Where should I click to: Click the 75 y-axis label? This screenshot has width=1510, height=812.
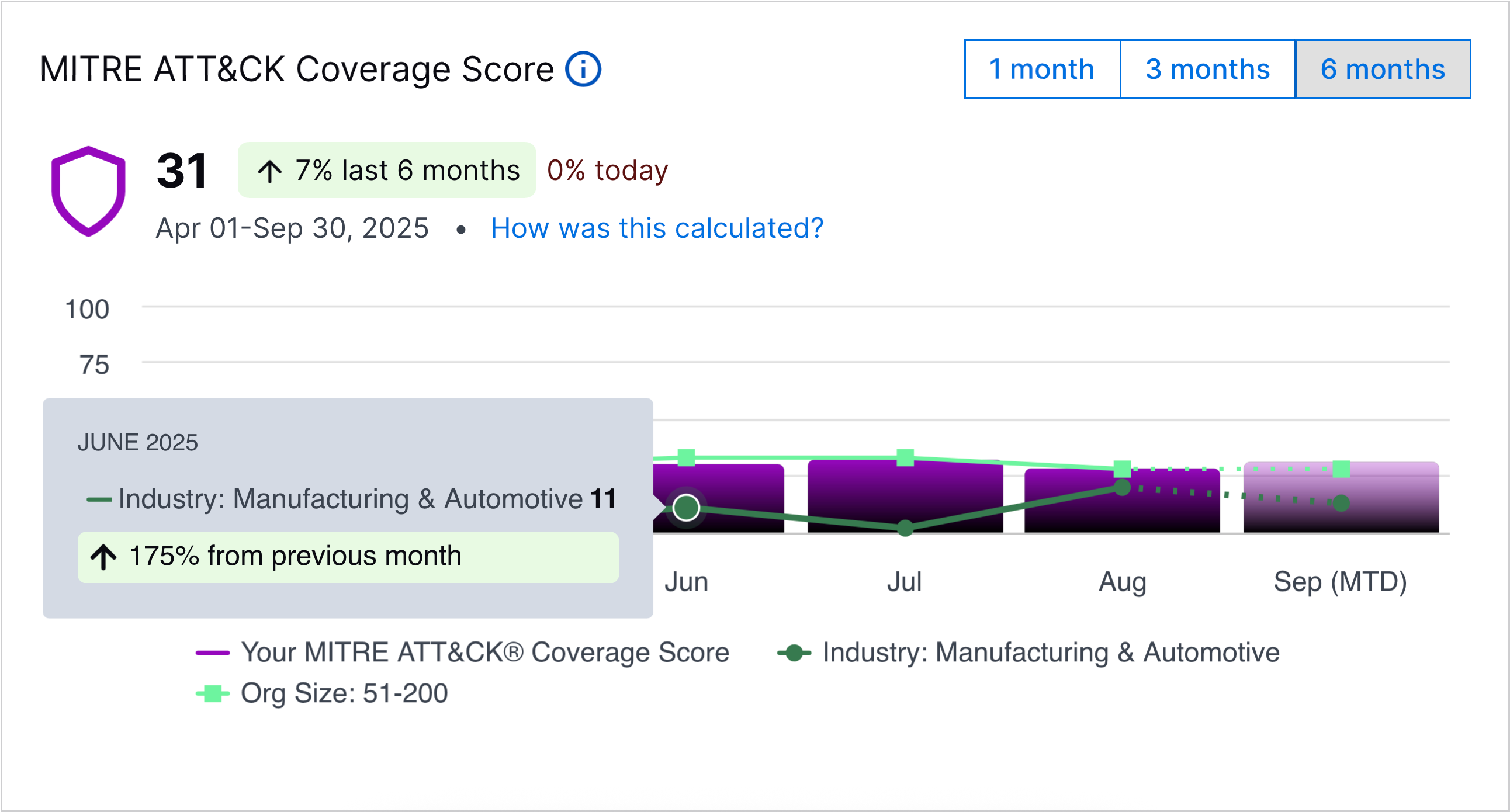(95, 365)
